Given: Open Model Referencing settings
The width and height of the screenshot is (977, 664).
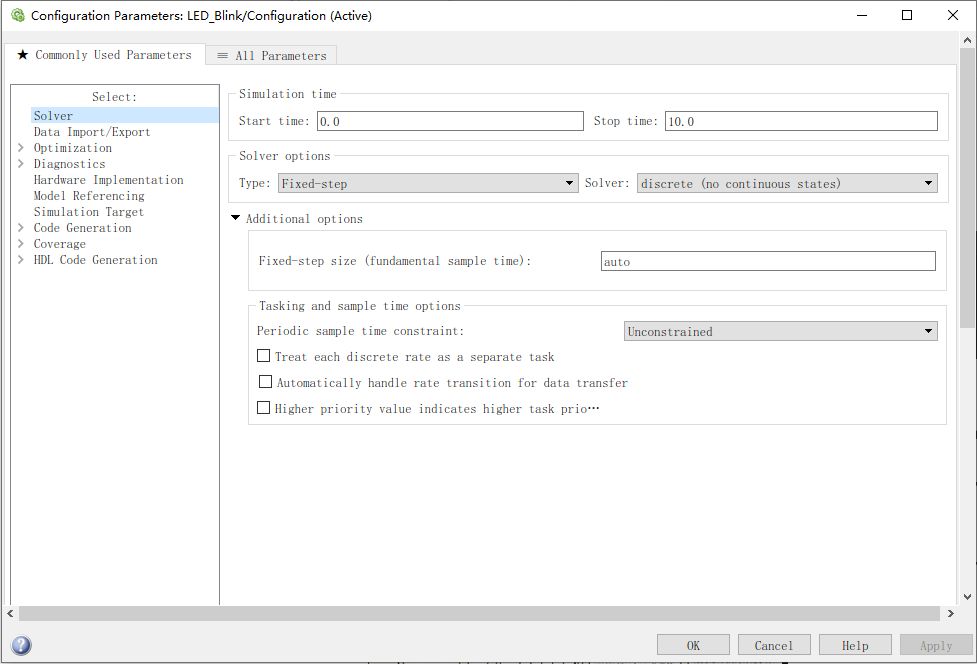Looking at the screenshot, I should [89, 196].
